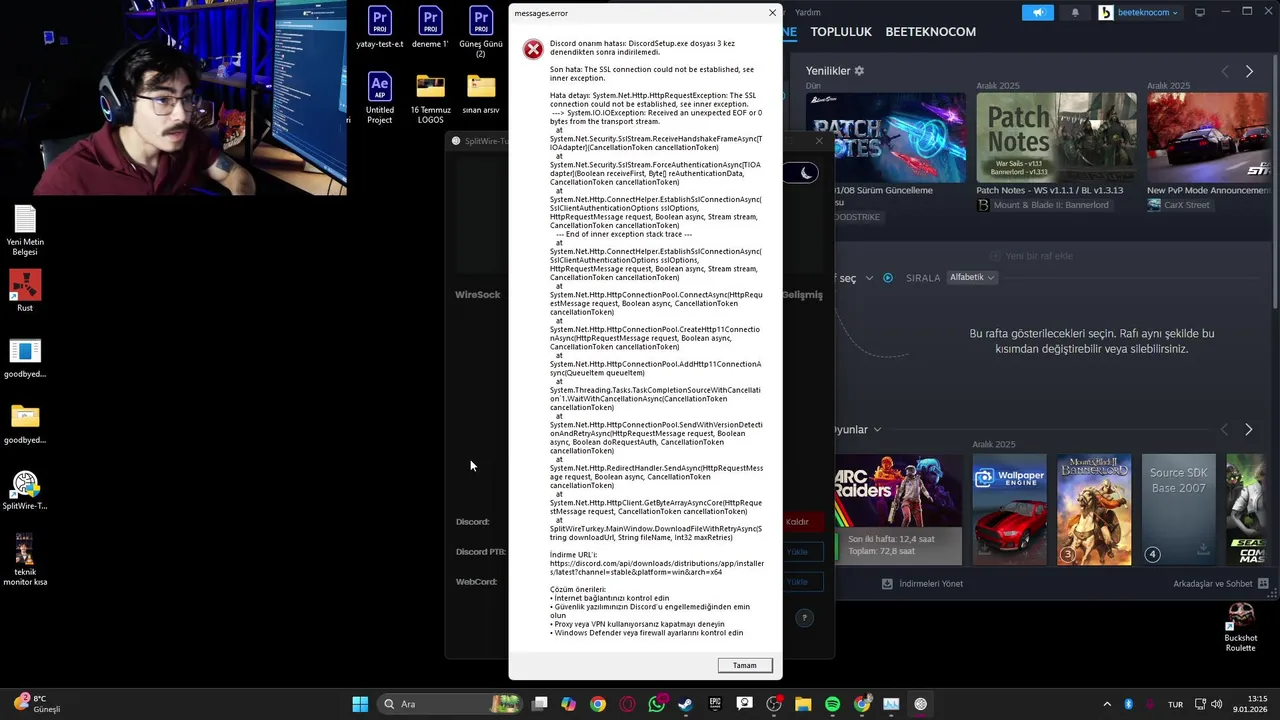Show hidden system tray icons chevron
Viewport: 1280px width, 720px height.
(1106, 704)
